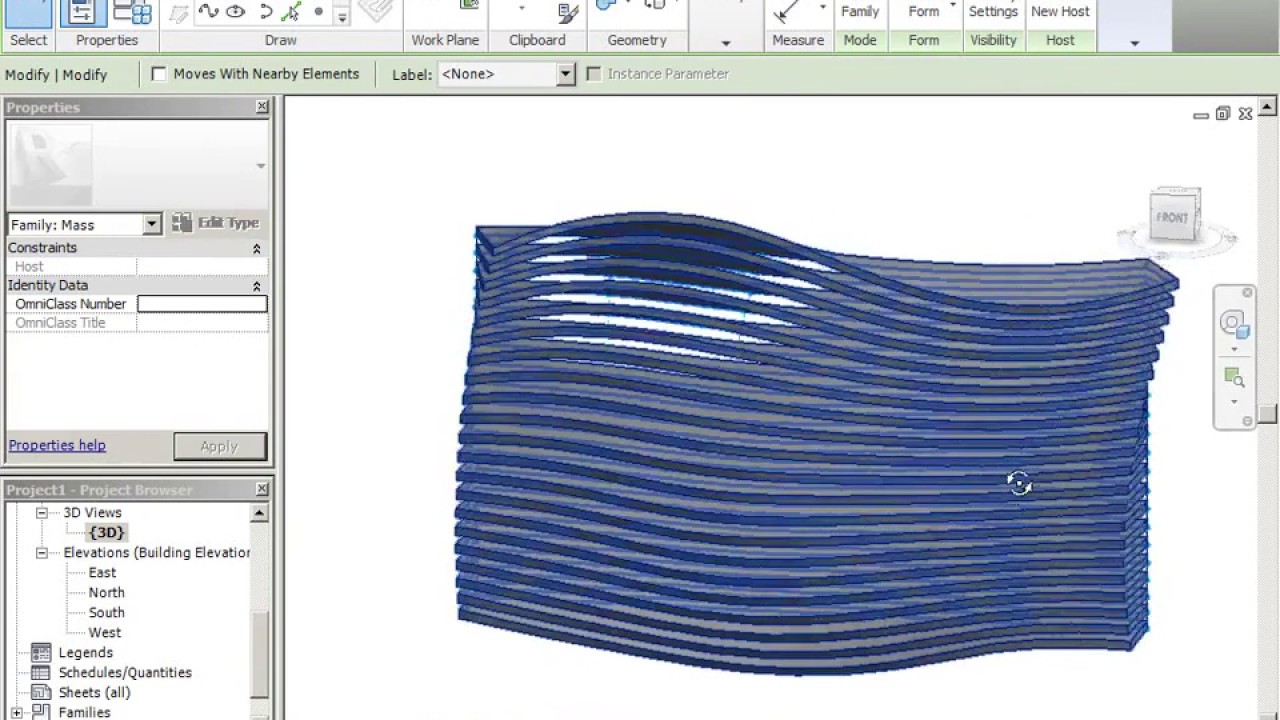Restore the 3D view window size
Image resolution: width=1280 pixels, height=720 pixels.
(x=1223, y=114)
